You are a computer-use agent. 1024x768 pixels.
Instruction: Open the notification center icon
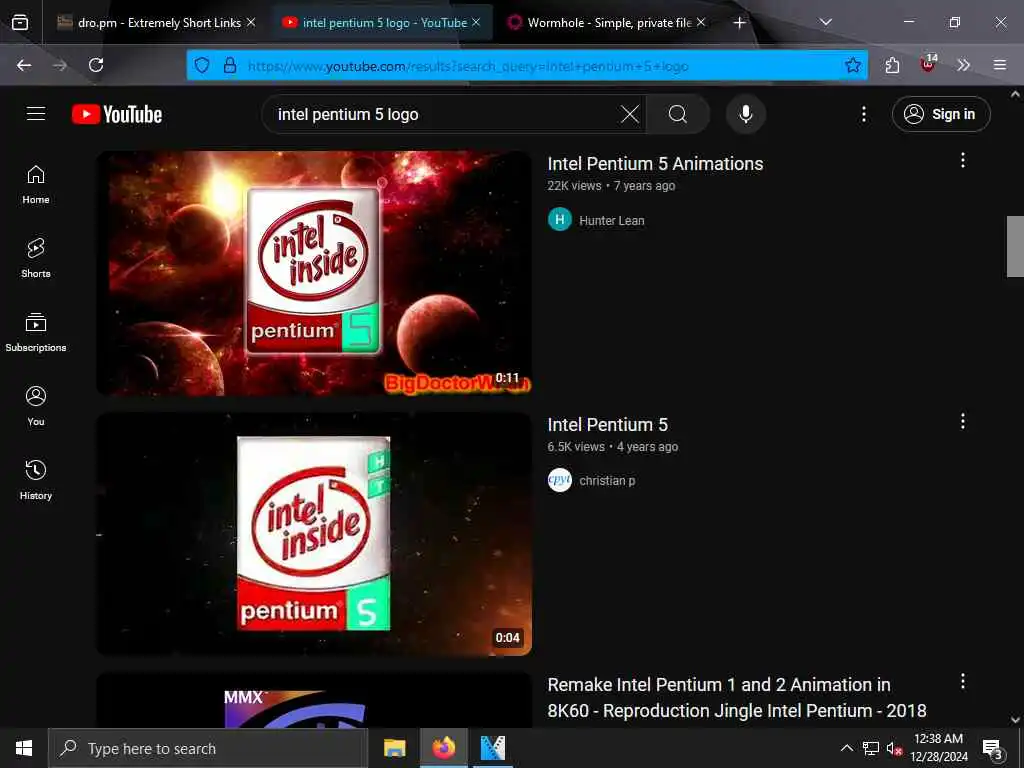[x=992, y=749]
